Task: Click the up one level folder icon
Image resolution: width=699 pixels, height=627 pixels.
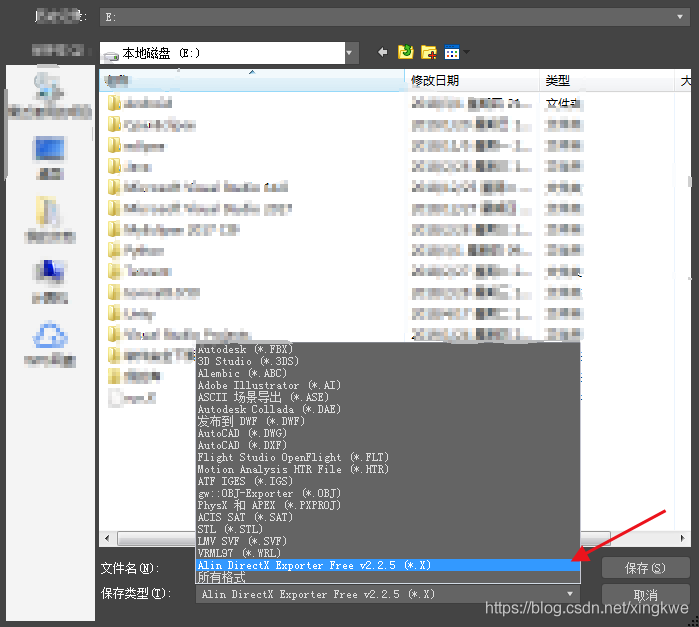Action: (x=406, y=52)
